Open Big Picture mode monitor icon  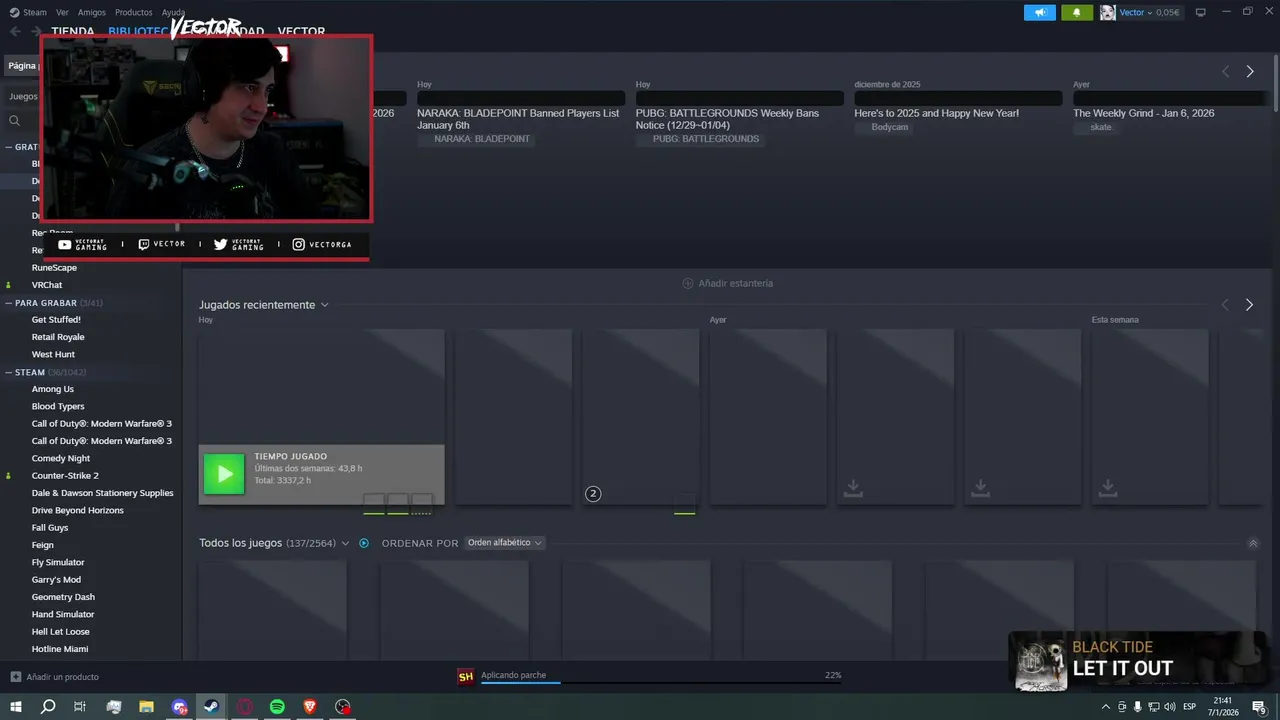(x=1201, y=12)
